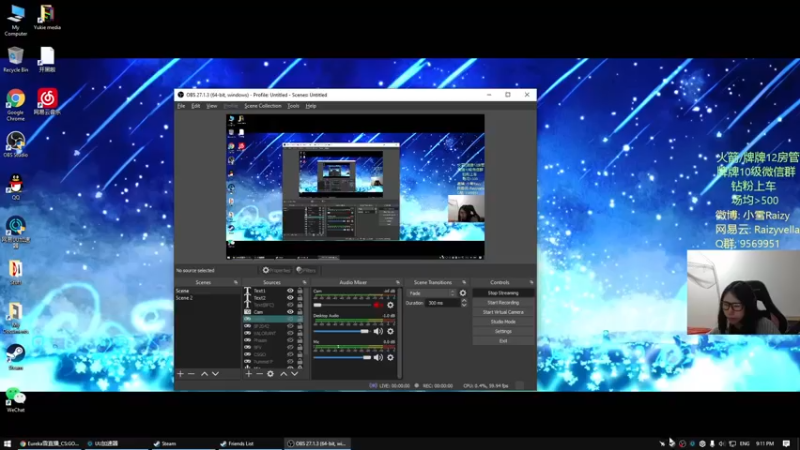Pop out the Sources dock
The width and height of the screenshot is (800, 450).
305,282
